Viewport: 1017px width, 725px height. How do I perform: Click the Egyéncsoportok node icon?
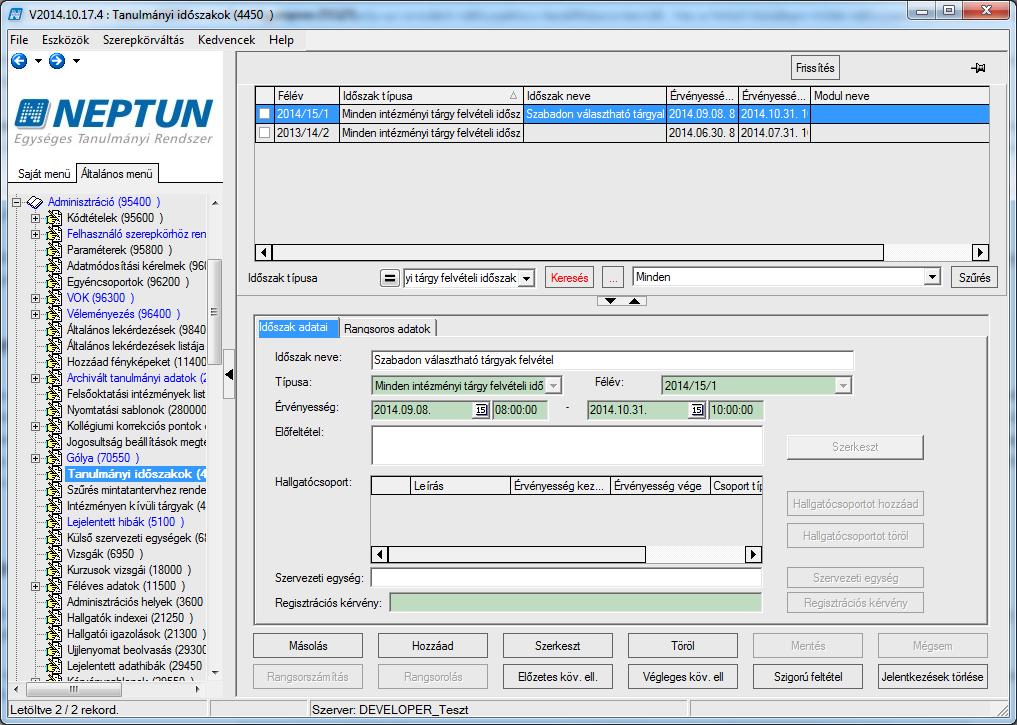coord(54,282)
